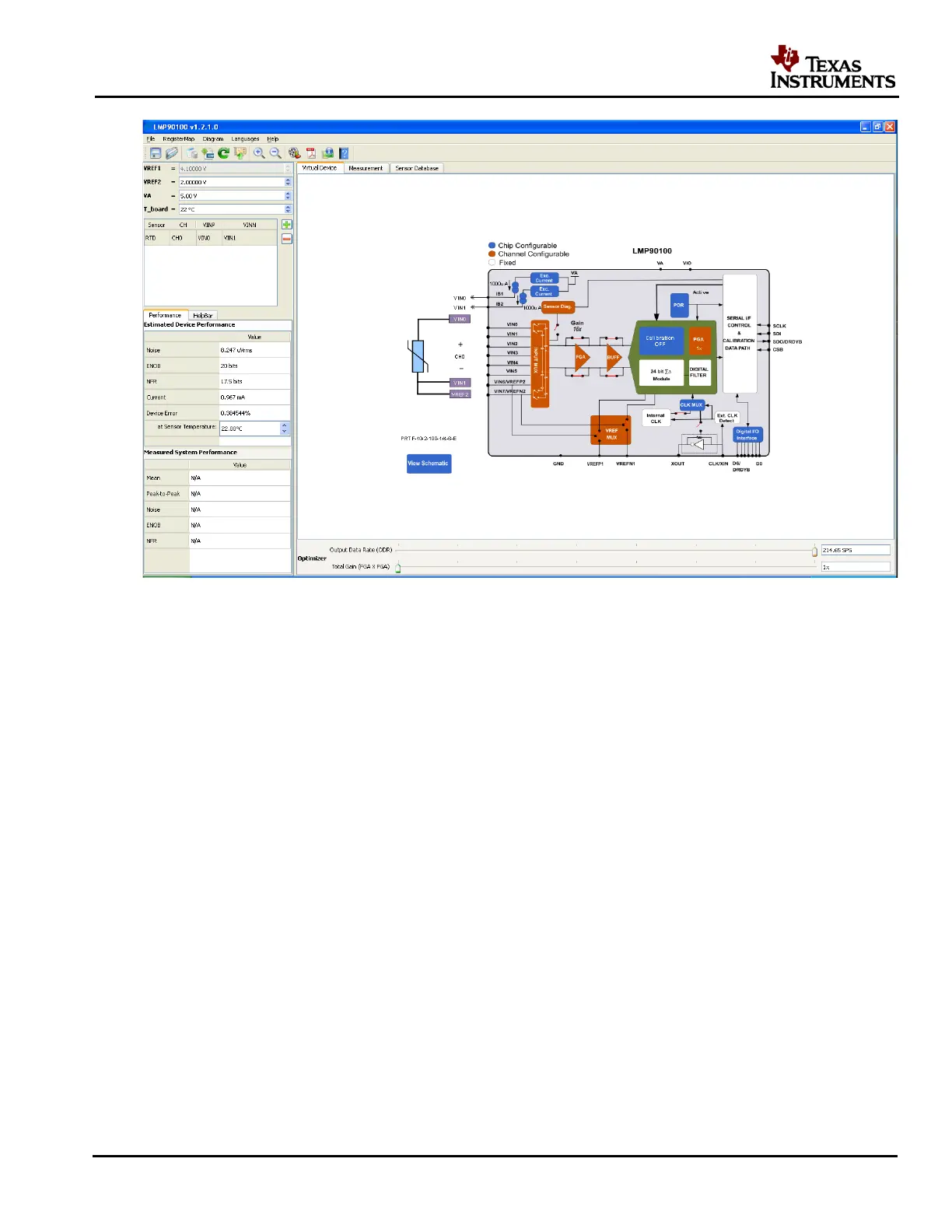Select the orange FGA amplifier block
The image size is (952, 1232).
click(x=582, y=357)
